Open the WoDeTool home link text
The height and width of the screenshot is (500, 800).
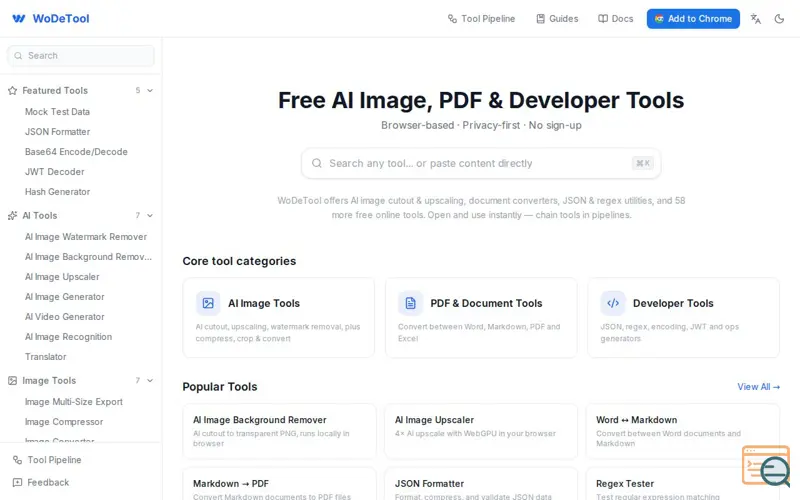pos(61,19)
